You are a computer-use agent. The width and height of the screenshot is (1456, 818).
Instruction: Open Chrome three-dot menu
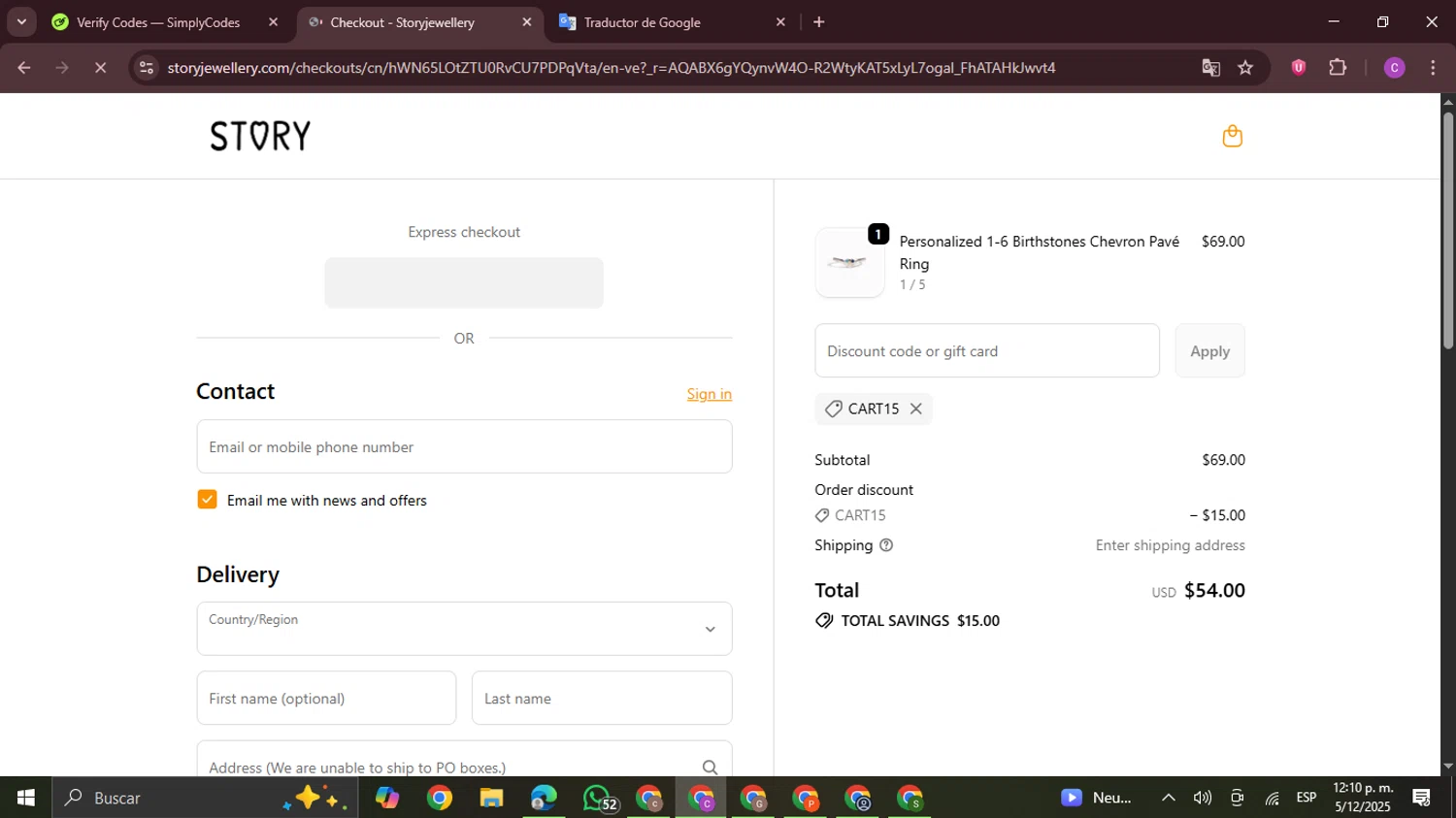[1433, 67]
